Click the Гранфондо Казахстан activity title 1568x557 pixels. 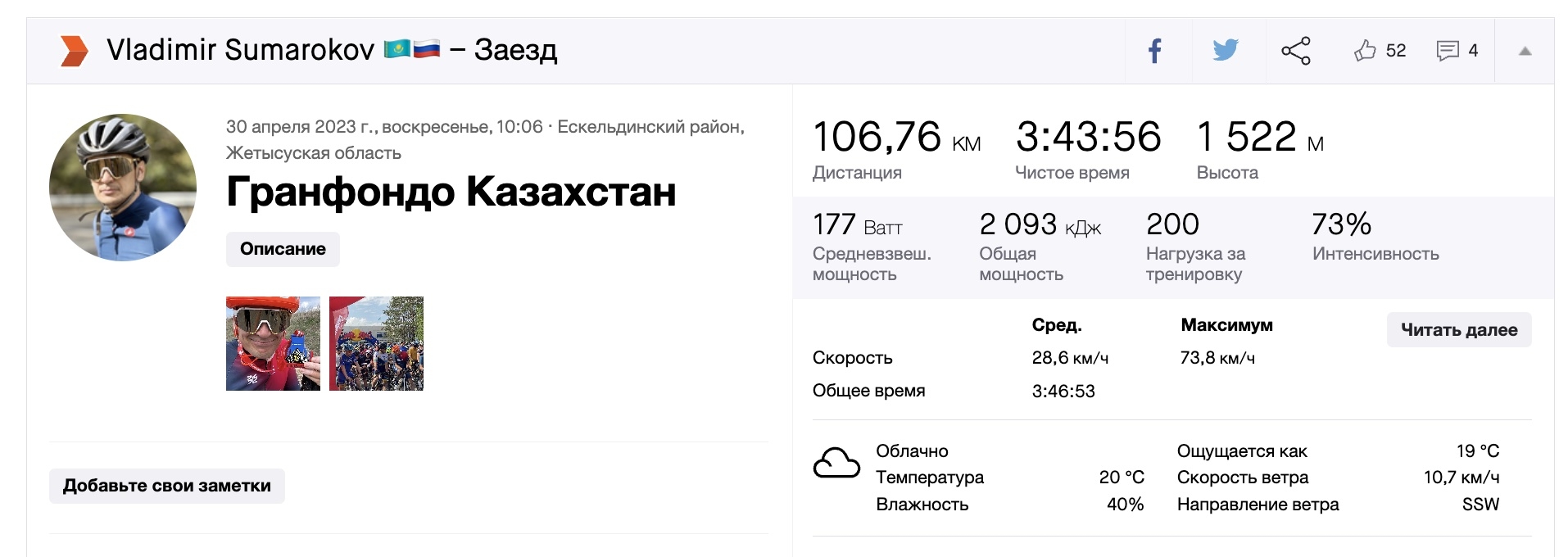point(451,192)
